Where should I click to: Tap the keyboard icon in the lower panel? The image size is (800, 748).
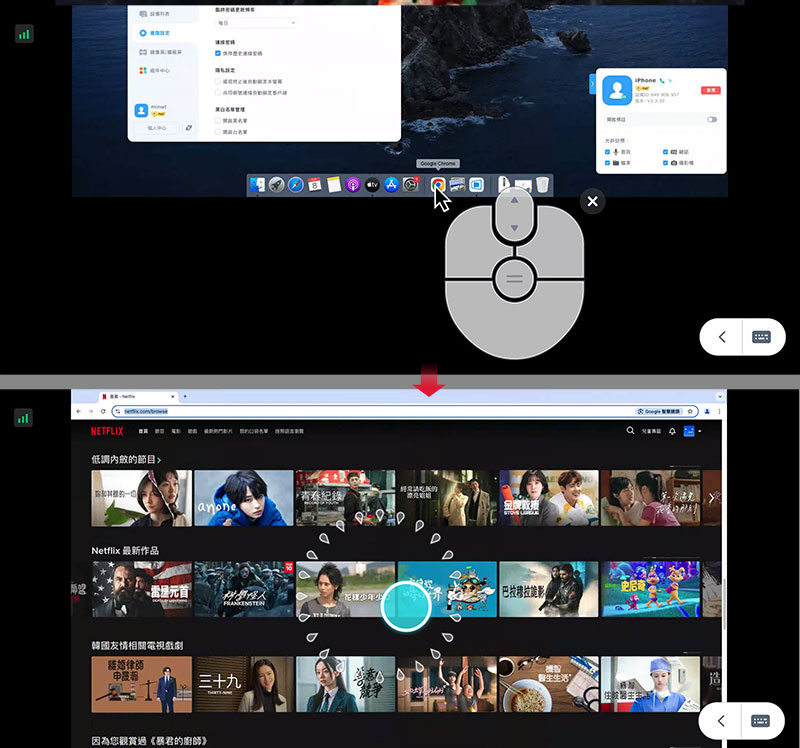(761, 721)
